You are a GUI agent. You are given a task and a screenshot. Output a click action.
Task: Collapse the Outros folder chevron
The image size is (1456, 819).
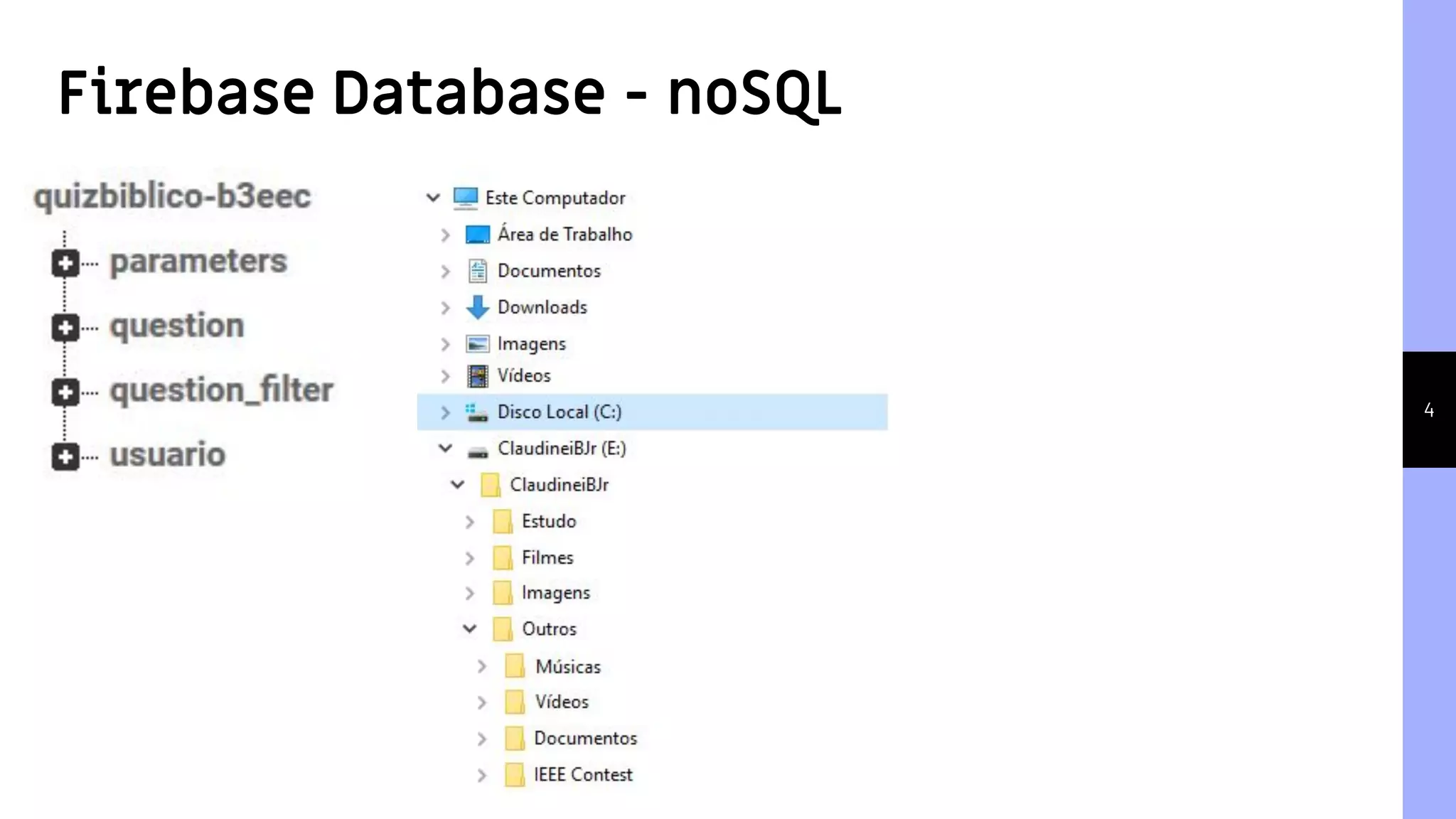(469, 629)
